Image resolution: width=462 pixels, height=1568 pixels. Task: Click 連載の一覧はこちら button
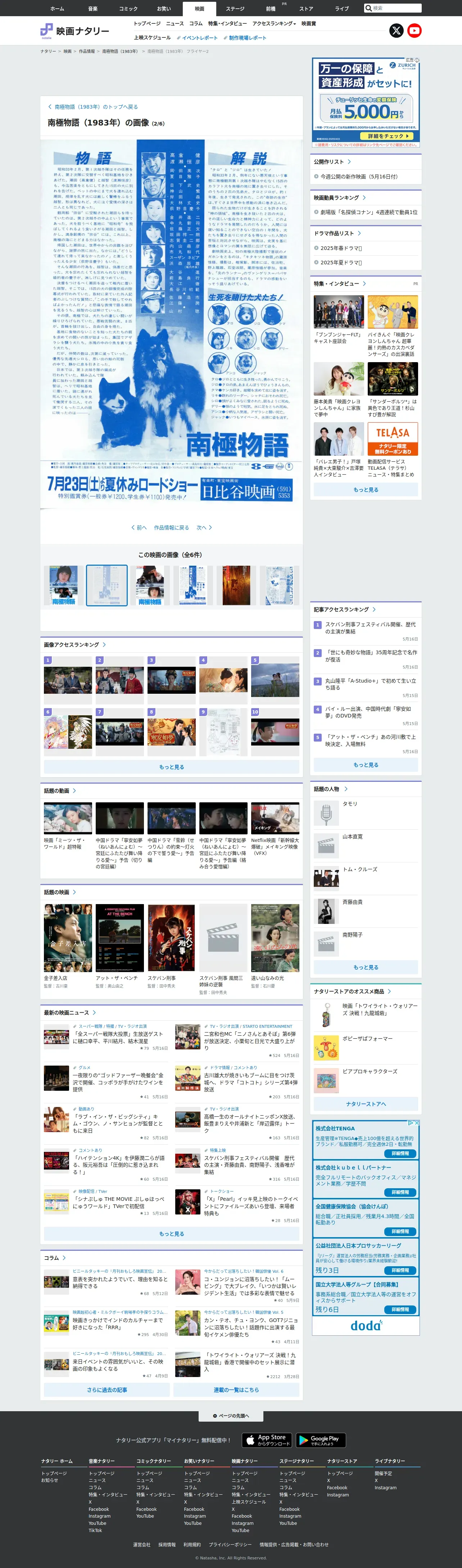(236, 1389)
